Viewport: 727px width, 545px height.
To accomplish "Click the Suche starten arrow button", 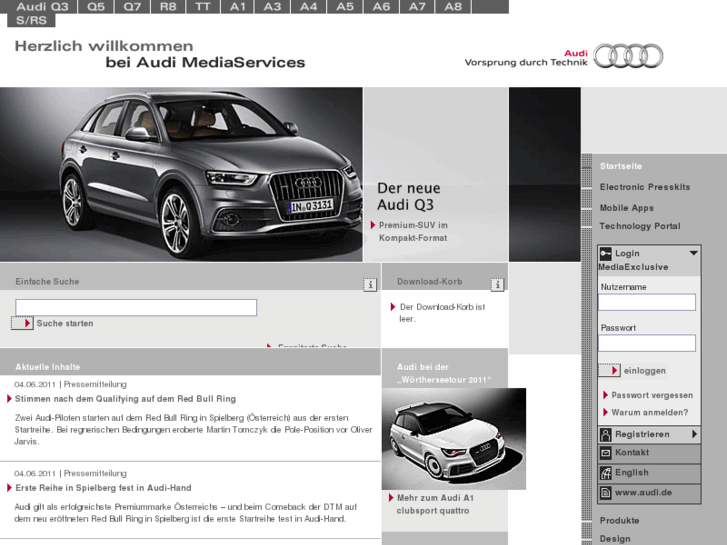I will 22,323.
